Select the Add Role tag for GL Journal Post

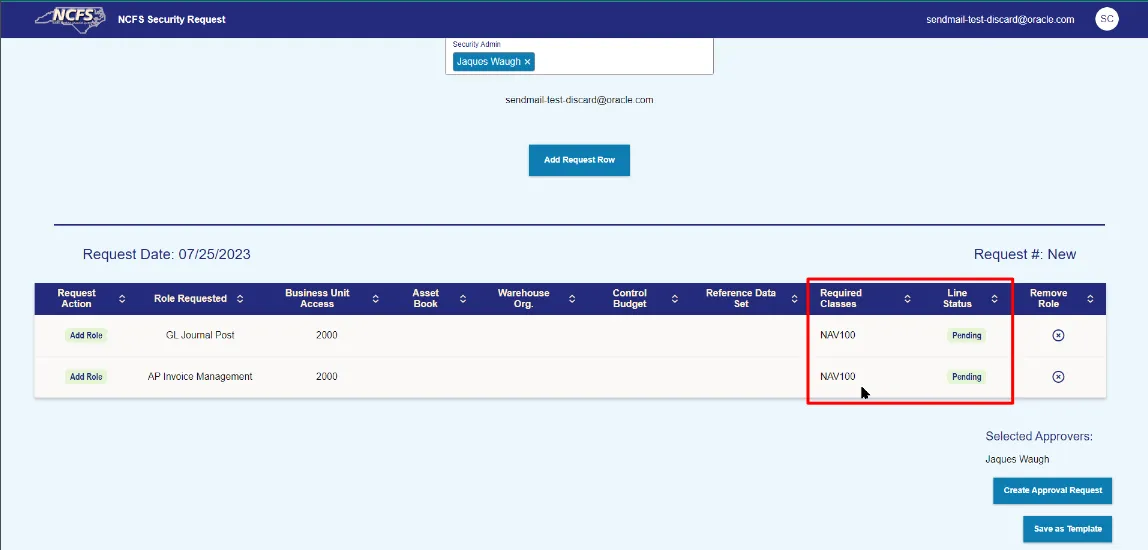[86, 335]
